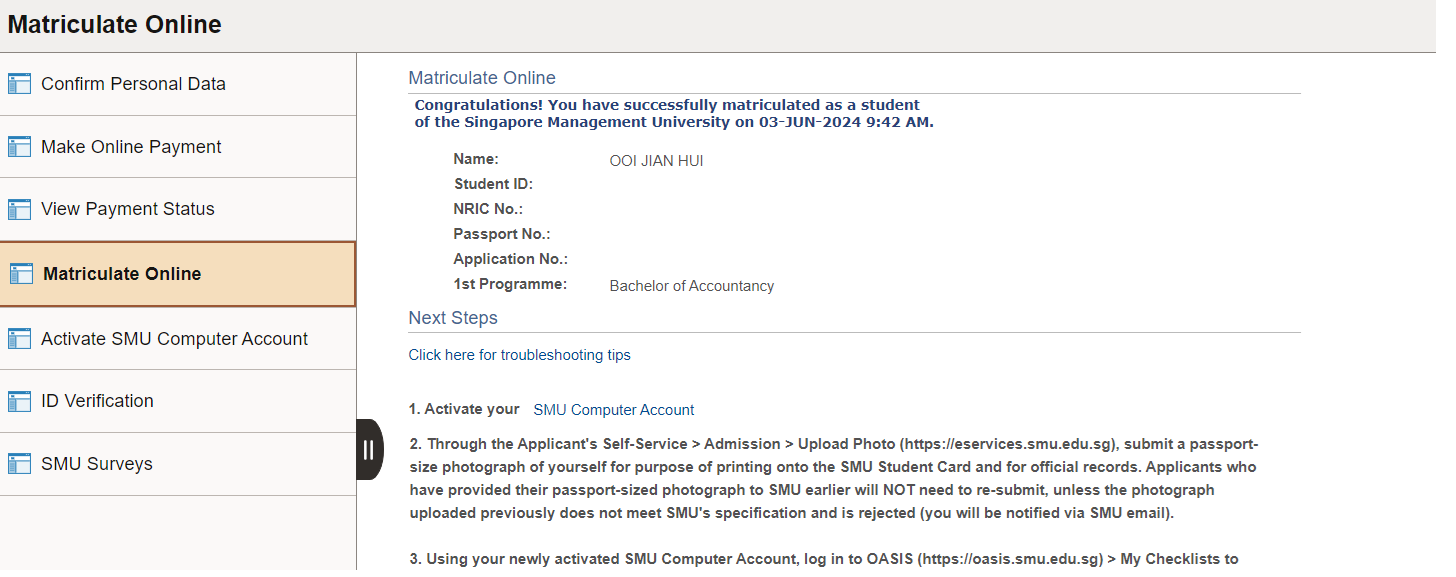1456x577 pixels.
Task: Collapse the sidebar using the panel handle
Action: coord(369,450)
